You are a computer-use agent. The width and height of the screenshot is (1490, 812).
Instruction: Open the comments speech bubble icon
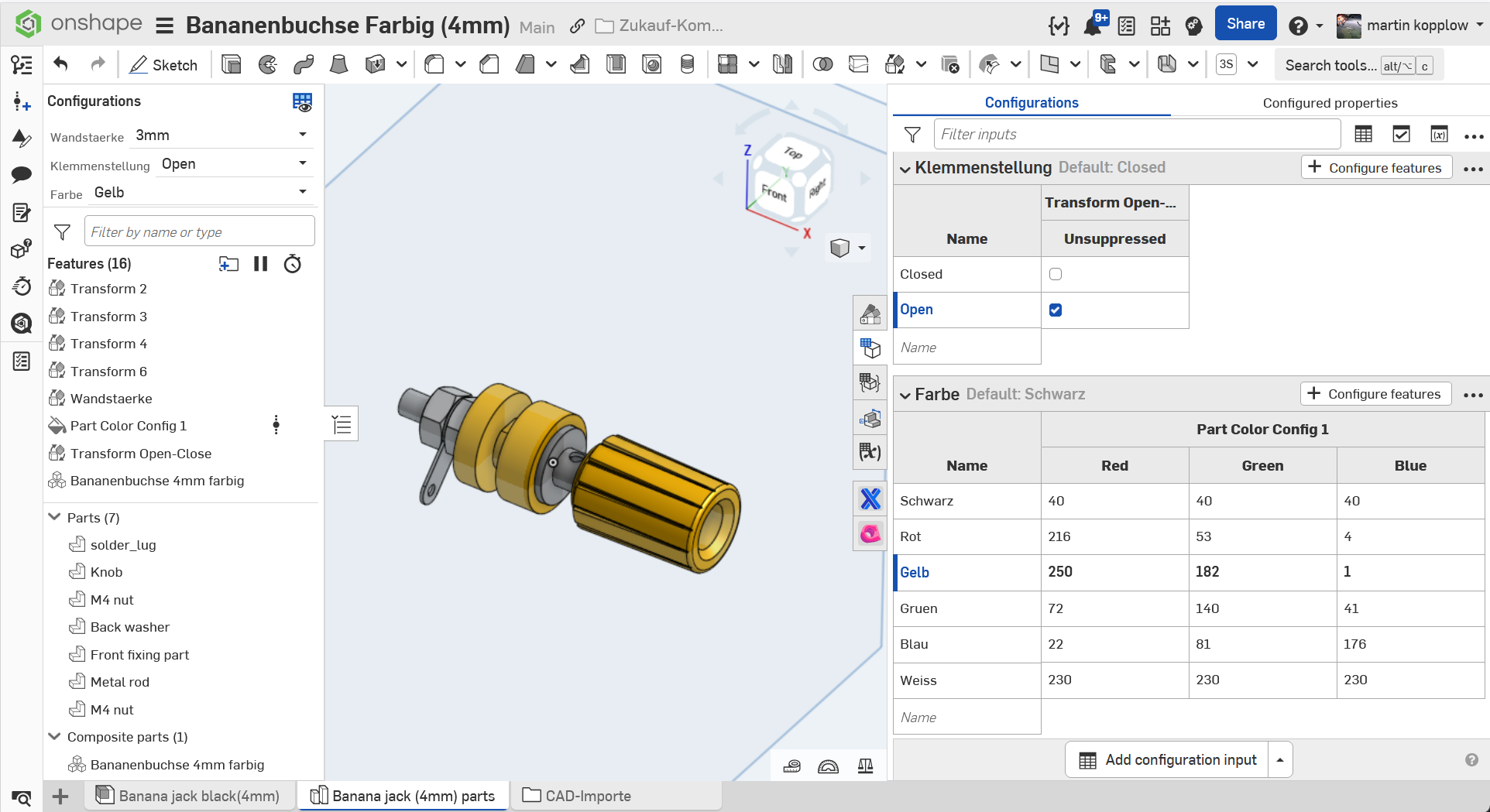click(21, 174)
